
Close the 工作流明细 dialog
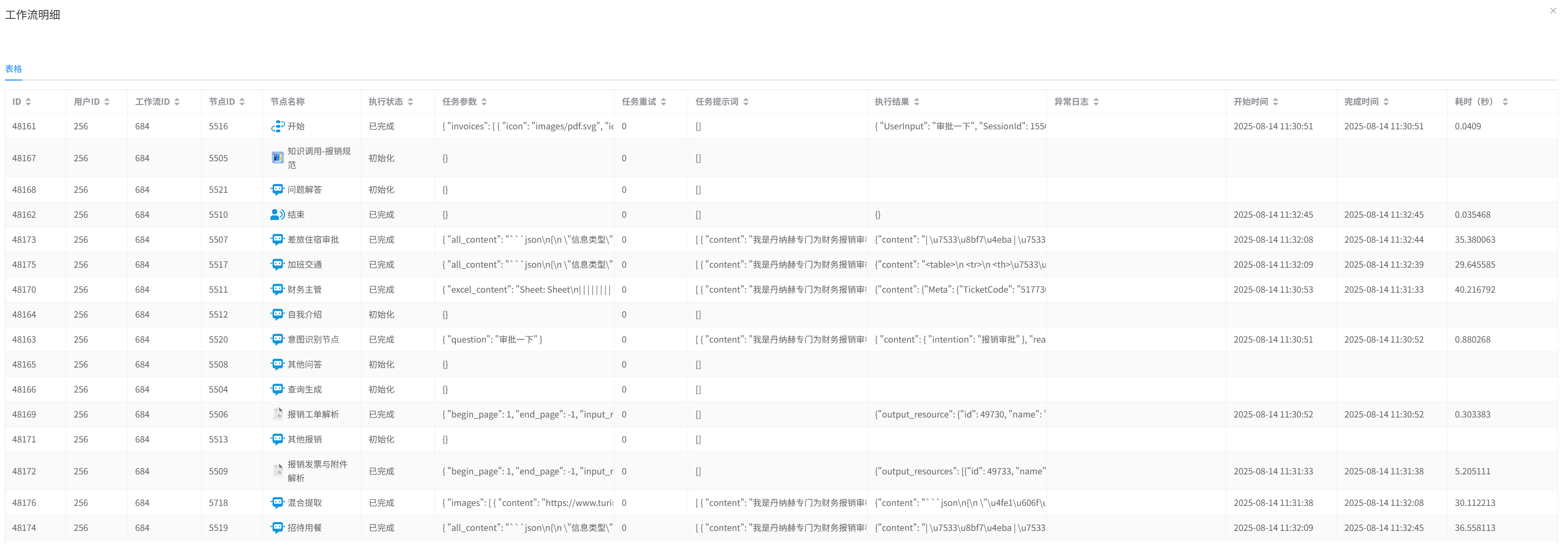click(1553, 11)
